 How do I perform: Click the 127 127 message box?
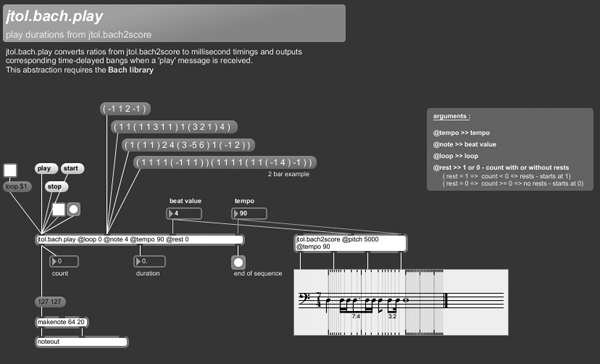50,302
